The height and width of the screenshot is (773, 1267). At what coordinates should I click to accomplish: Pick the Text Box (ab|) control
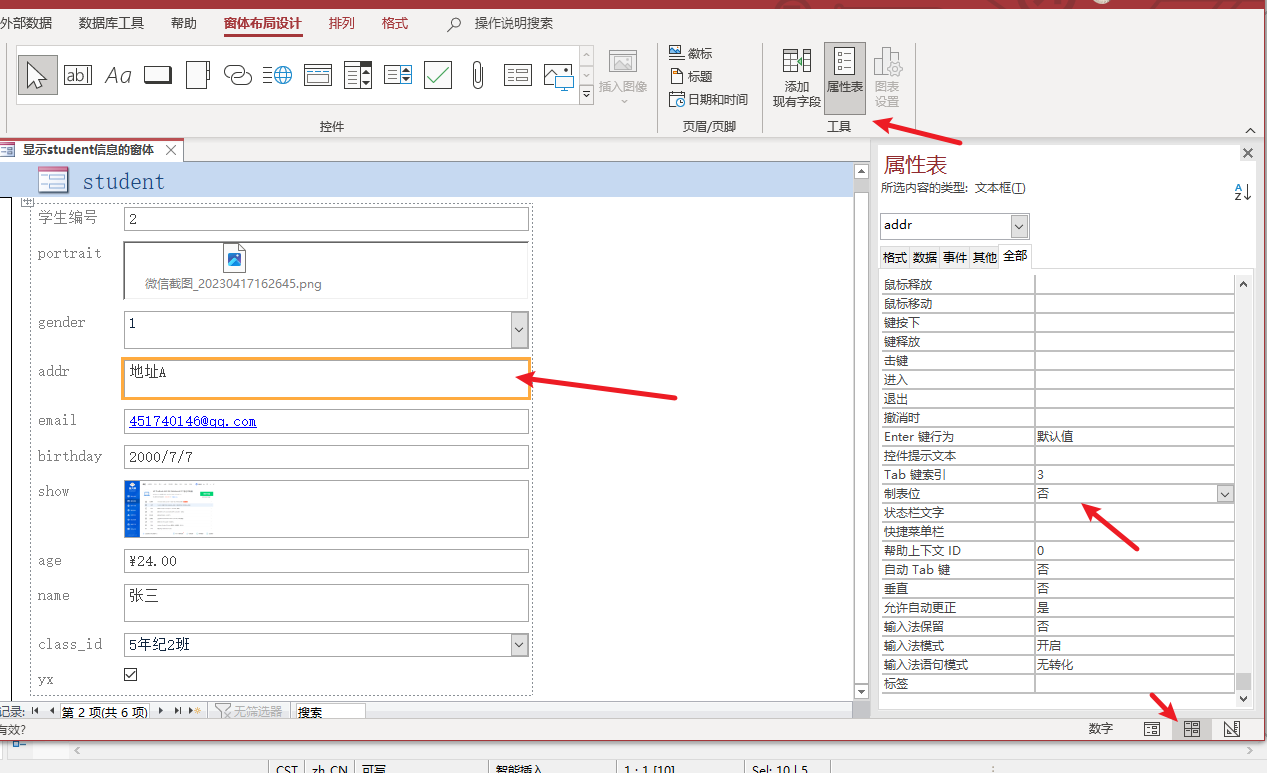[x=78, y=74]
